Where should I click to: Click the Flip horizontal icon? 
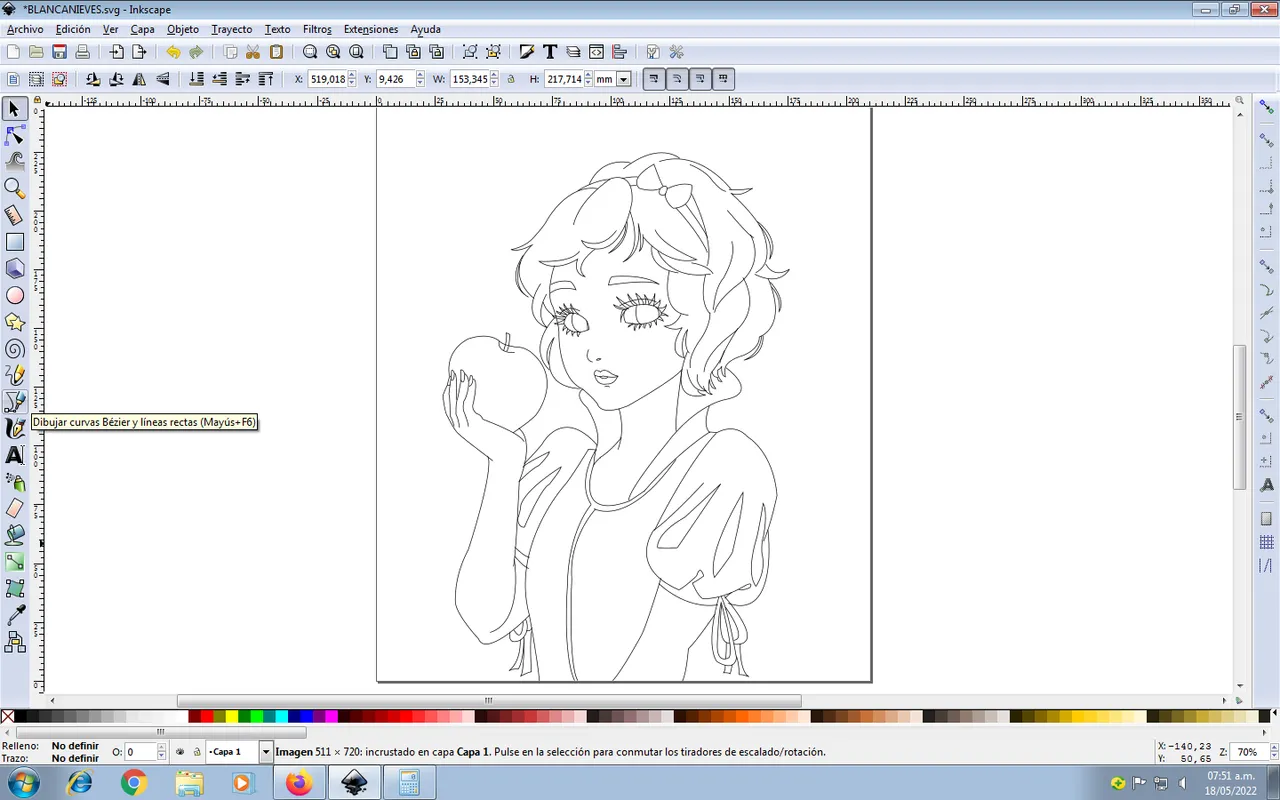pos(140,79)
